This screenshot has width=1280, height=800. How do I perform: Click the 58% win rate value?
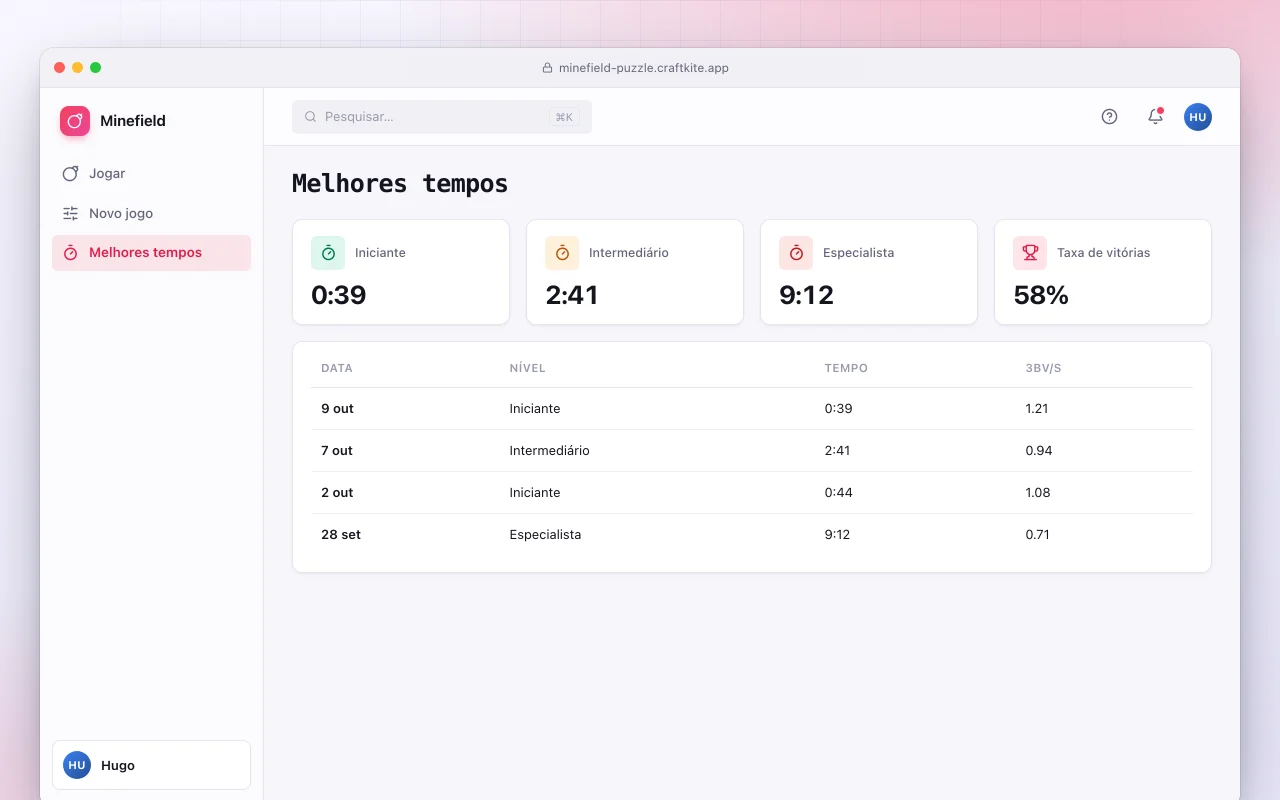1041,295
